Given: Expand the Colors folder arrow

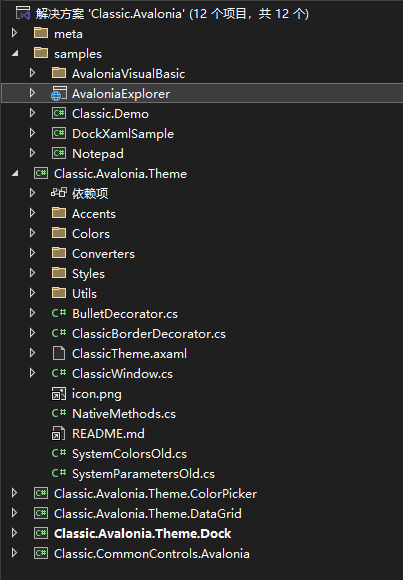Looking at the screenshot, I should [x=33, y=233].
